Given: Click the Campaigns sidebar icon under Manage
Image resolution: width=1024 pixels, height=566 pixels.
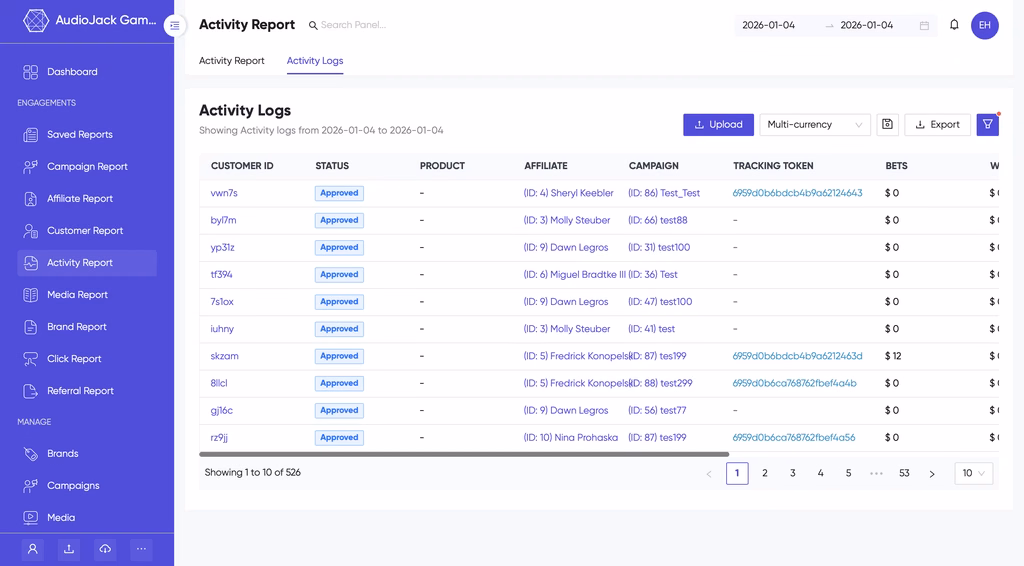Looking at the screenshot, I should tap(31, 485).
